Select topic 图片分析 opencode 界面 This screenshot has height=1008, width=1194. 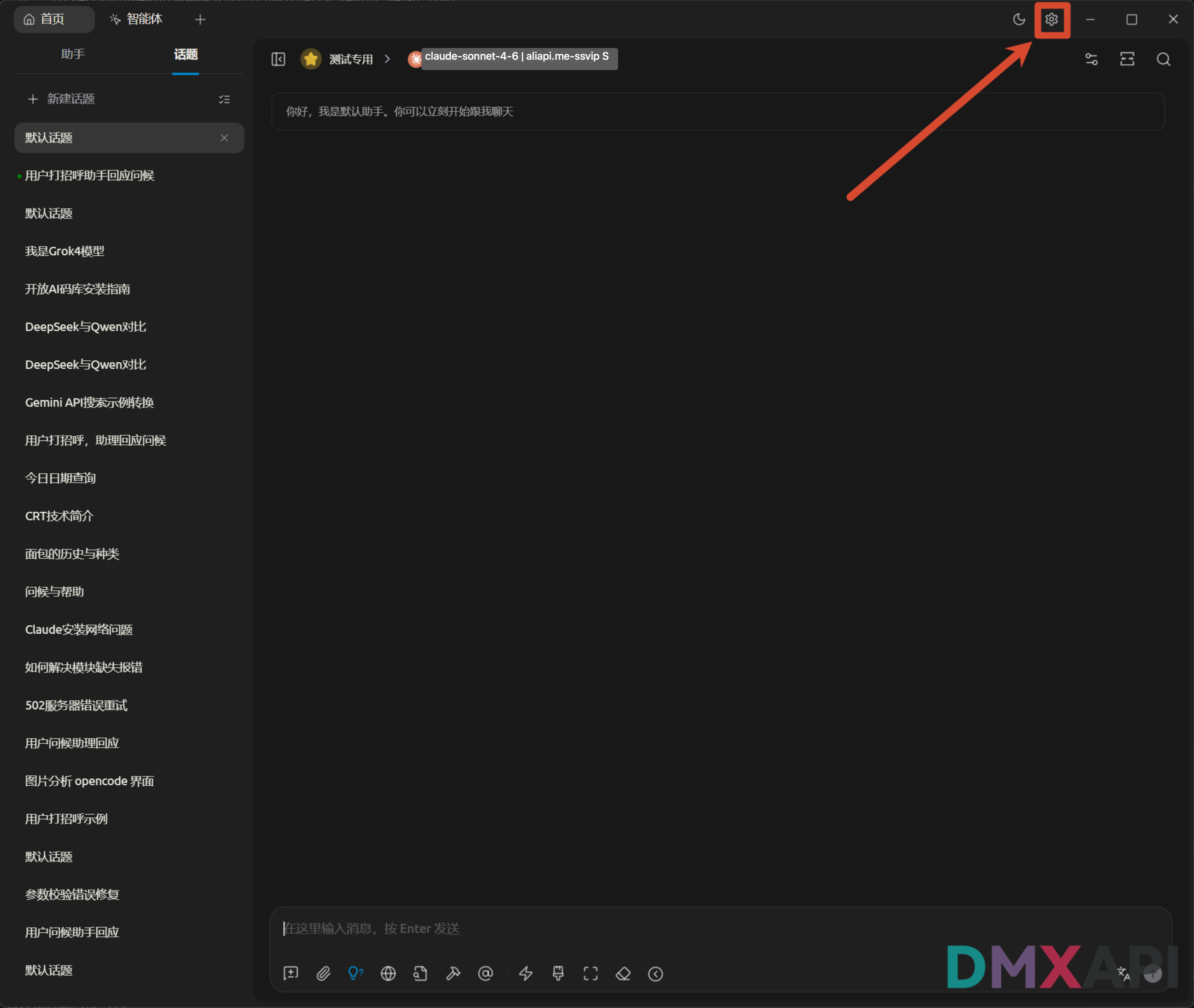pyautogui.click(x=129, y=781)
